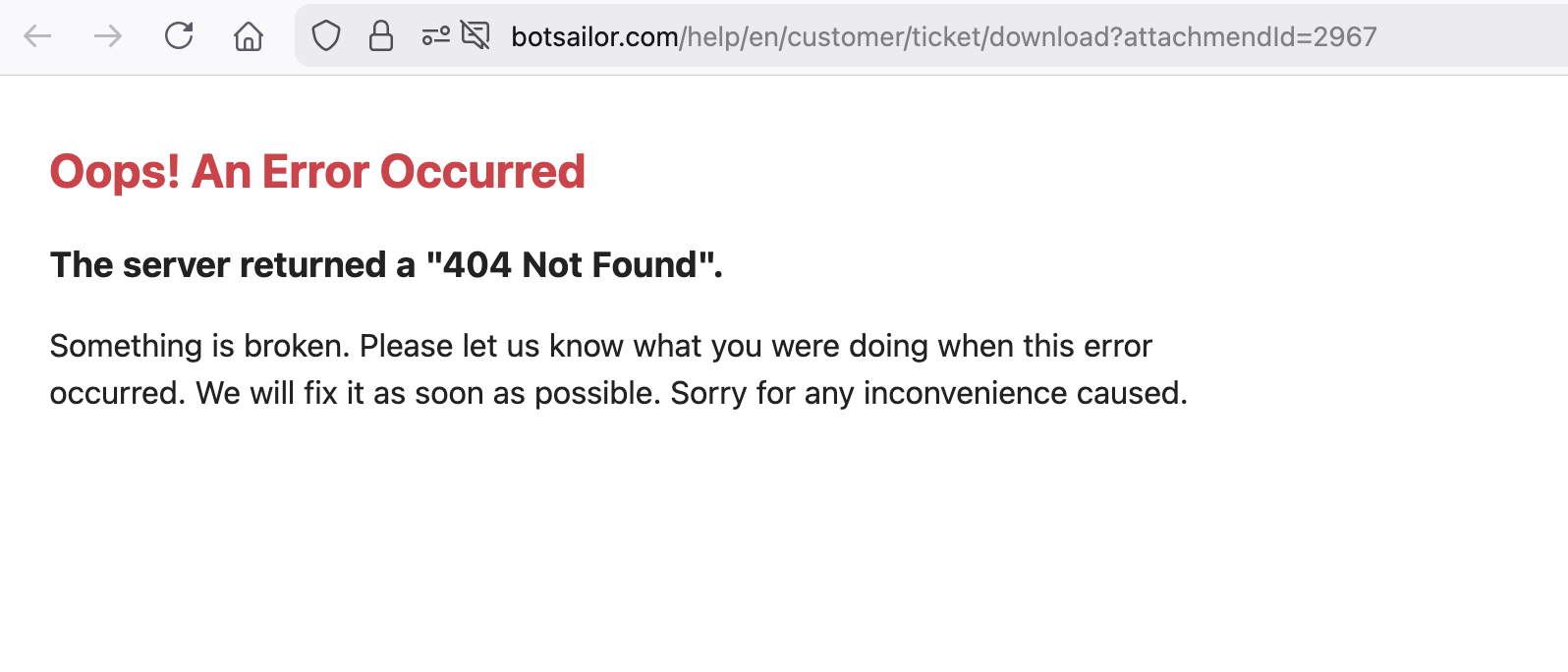Viewport: 1568px width, 672px height.
Task: Click "Sorry for any inconvenience caused." sentence
Action: tap(928, 393)
